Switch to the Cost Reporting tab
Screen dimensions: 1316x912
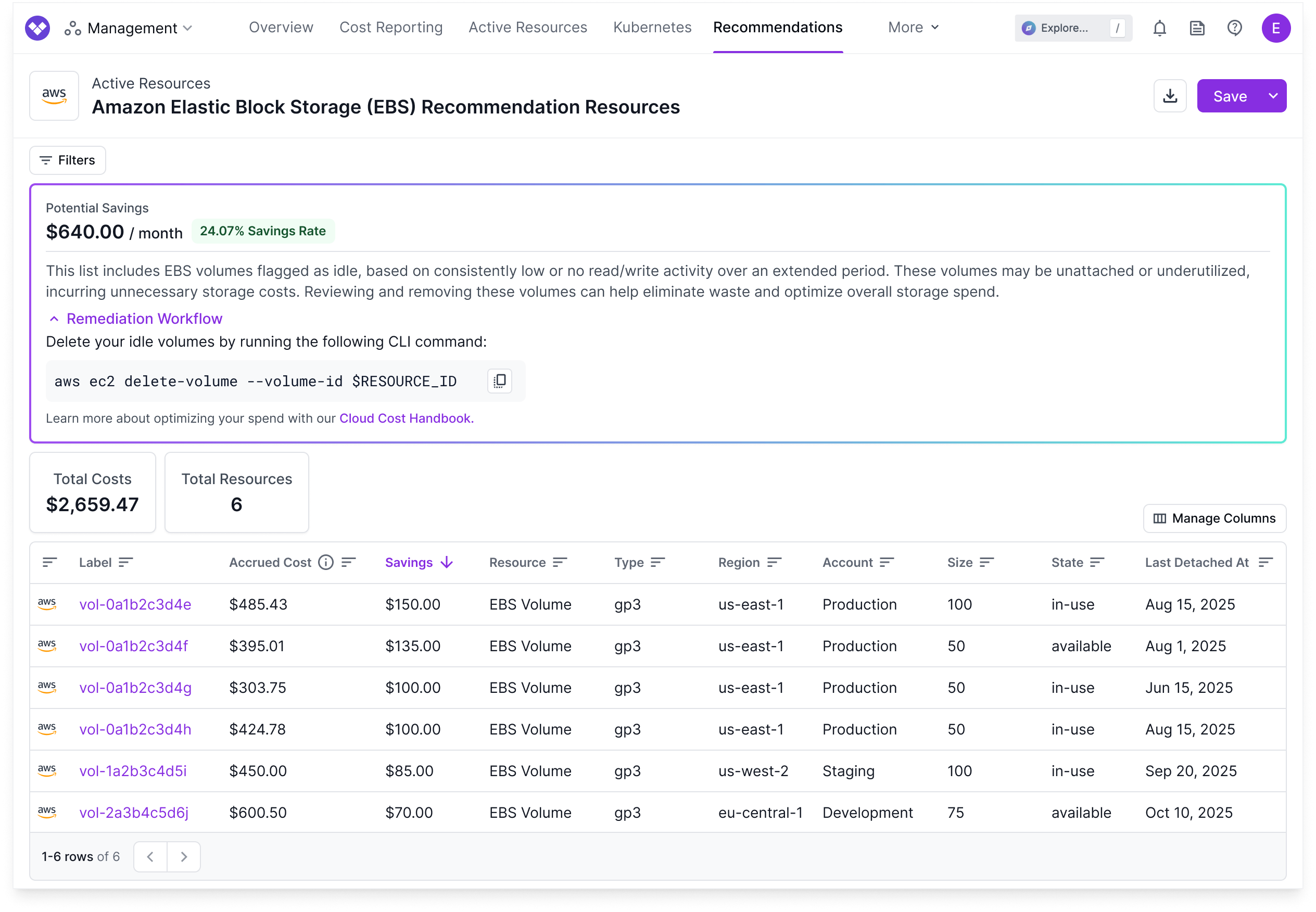coord(391,28)
